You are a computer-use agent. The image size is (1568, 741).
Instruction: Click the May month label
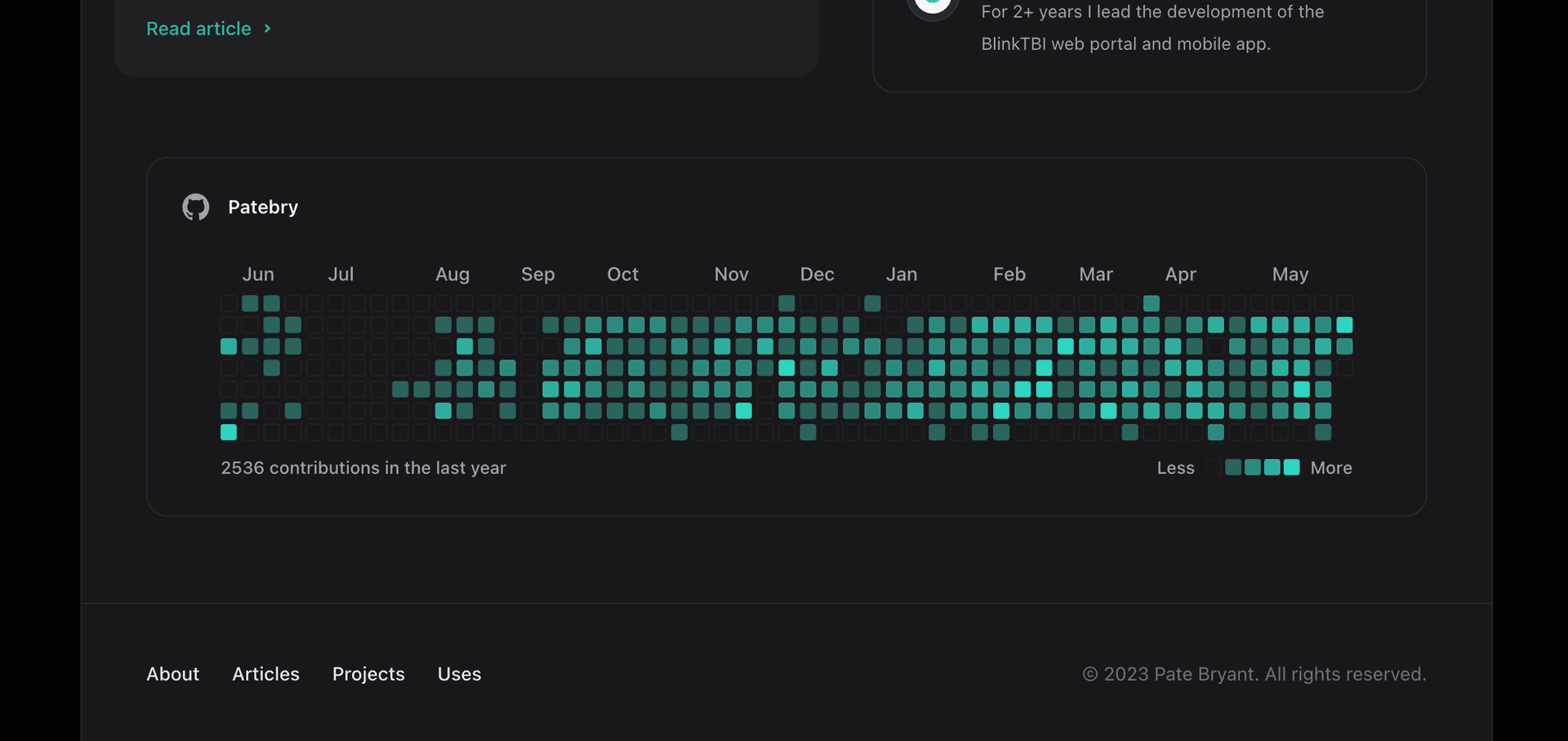(1290, 275)
